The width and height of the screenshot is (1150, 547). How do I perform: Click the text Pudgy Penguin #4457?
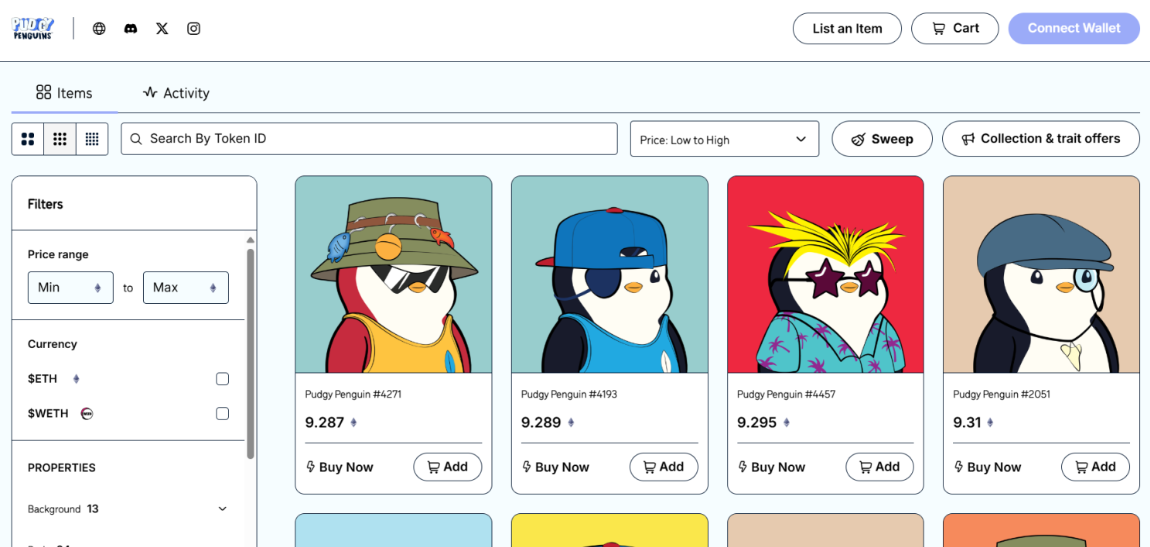[x=785, y=394]
